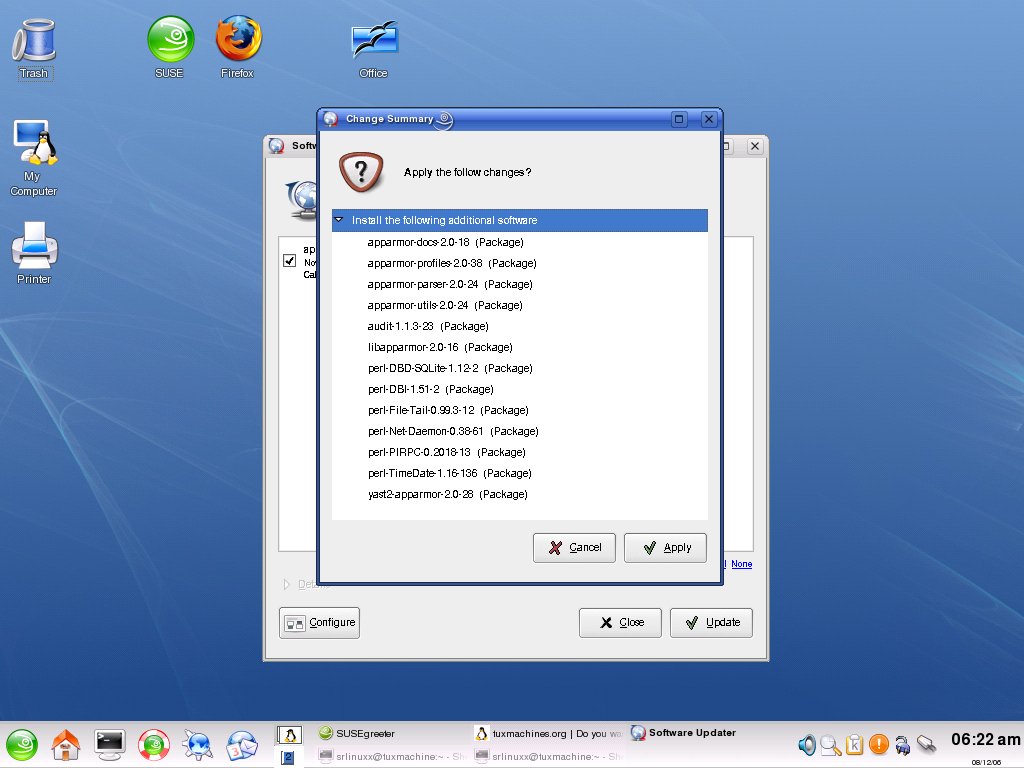This screenshot has height=768, width=1024.
Task: Select apparmor-profiles-2.0-38 package row
Action: click(519, 263)
